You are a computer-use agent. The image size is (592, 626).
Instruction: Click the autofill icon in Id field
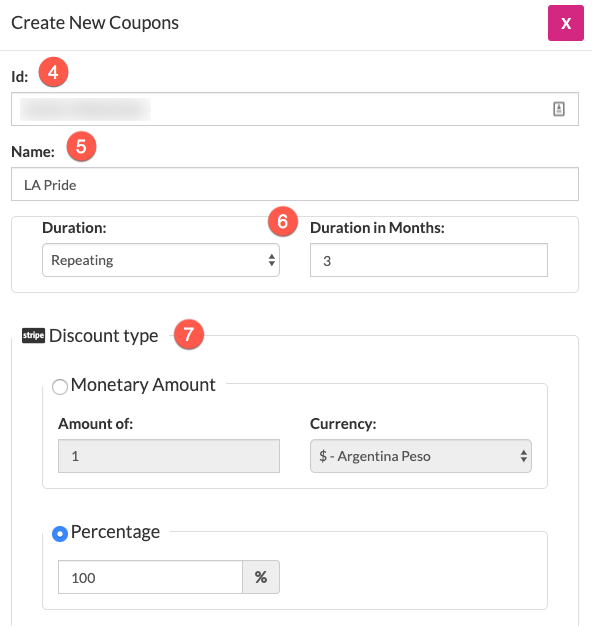pyautogui.click(x=559, y=109)
